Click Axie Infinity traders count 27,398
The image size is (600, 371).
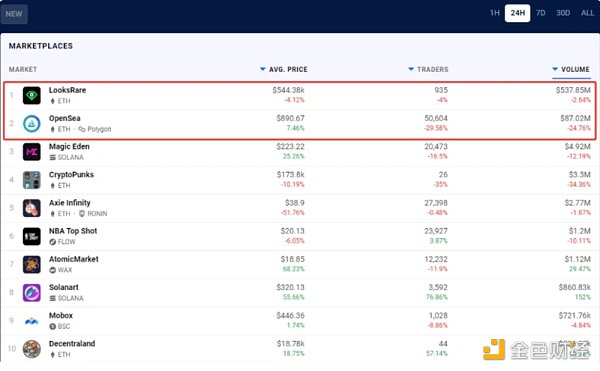(436, 203)
